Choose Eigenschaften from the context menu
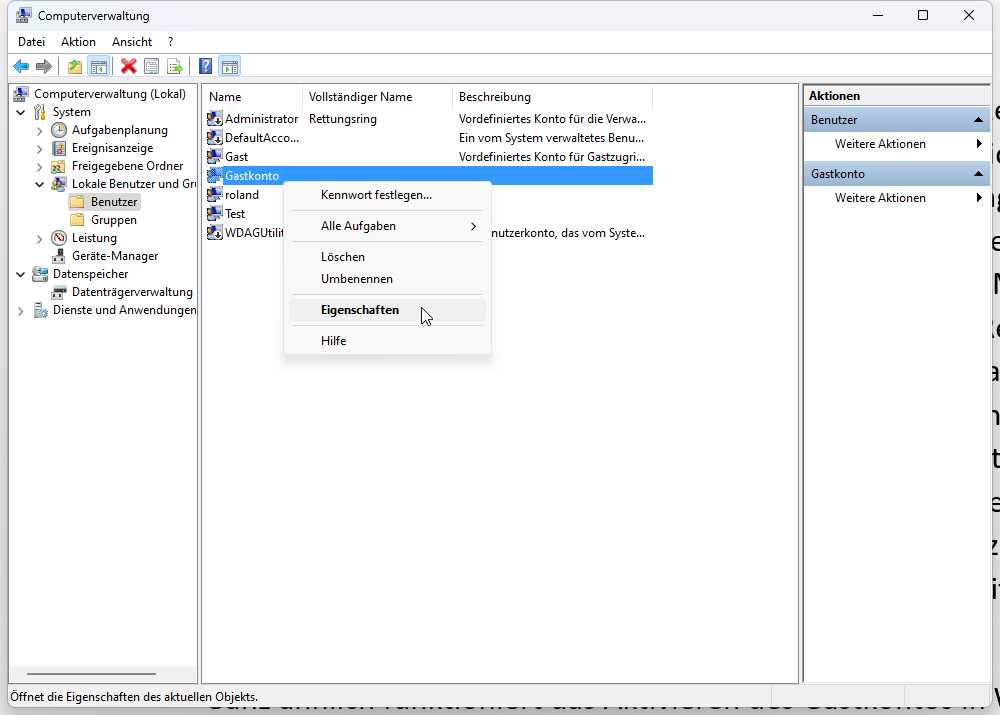The height and width of the screenshot is (715, 1000). pos(360,310)
